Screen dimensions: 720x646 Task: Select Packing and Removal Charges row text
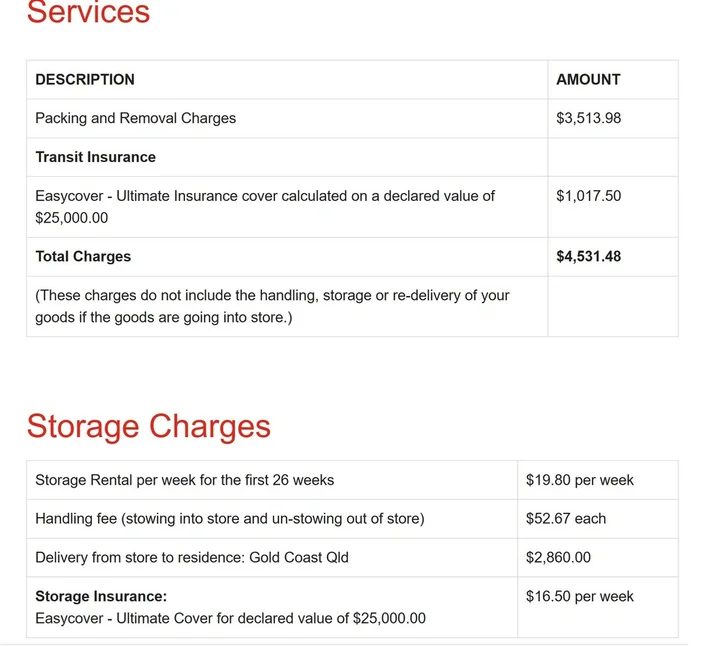click(135, 118)
